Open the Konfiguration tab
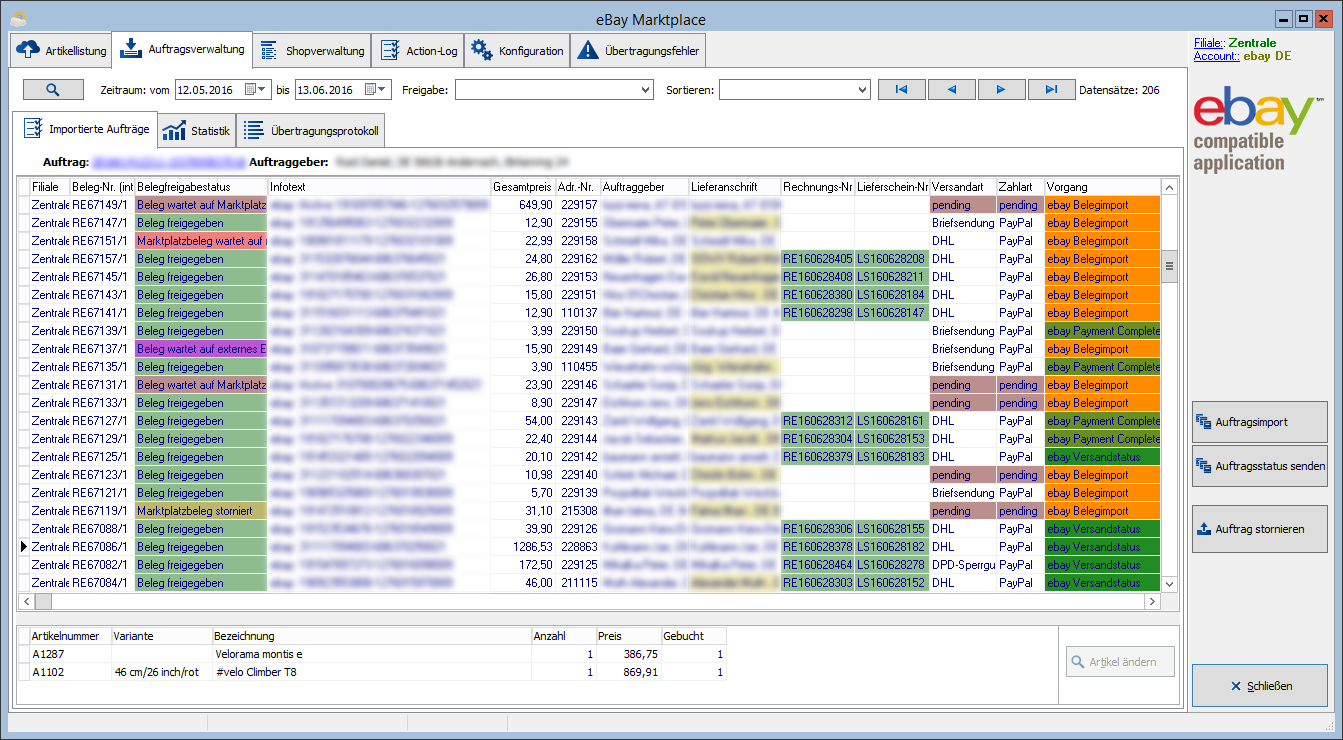 click(516, 51)
